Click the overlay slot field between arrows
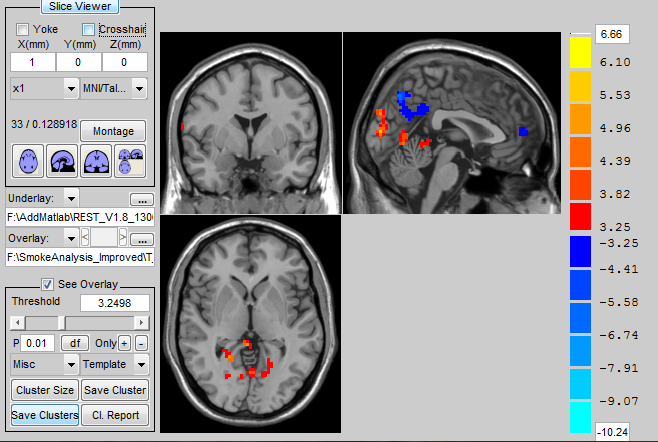 [x=104, y=238]
